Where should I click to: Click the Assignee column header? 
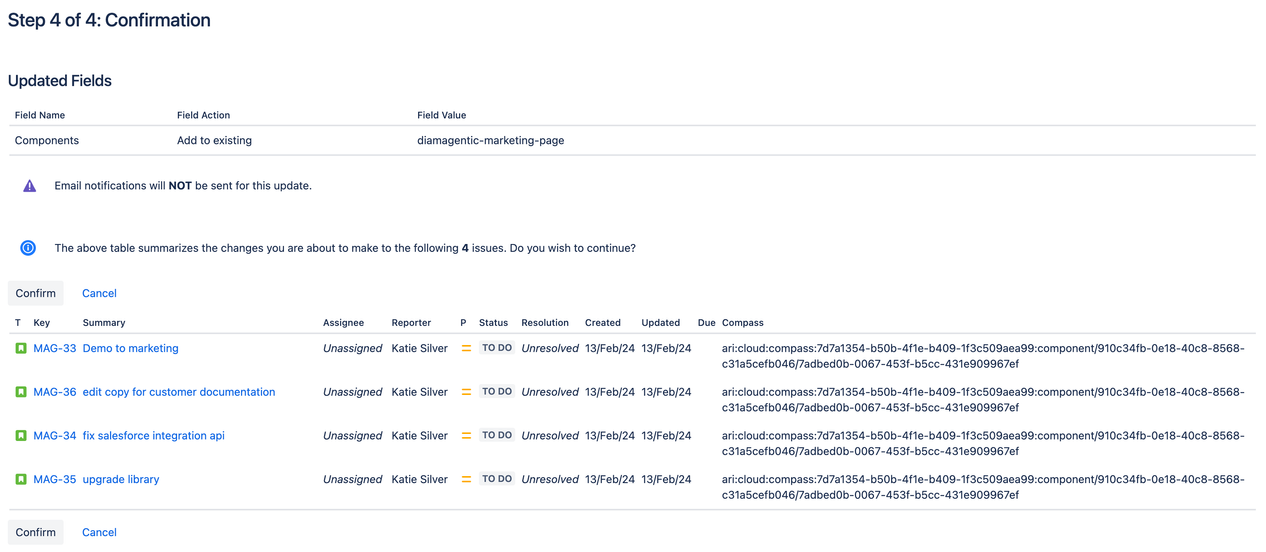tap(344, 323)
